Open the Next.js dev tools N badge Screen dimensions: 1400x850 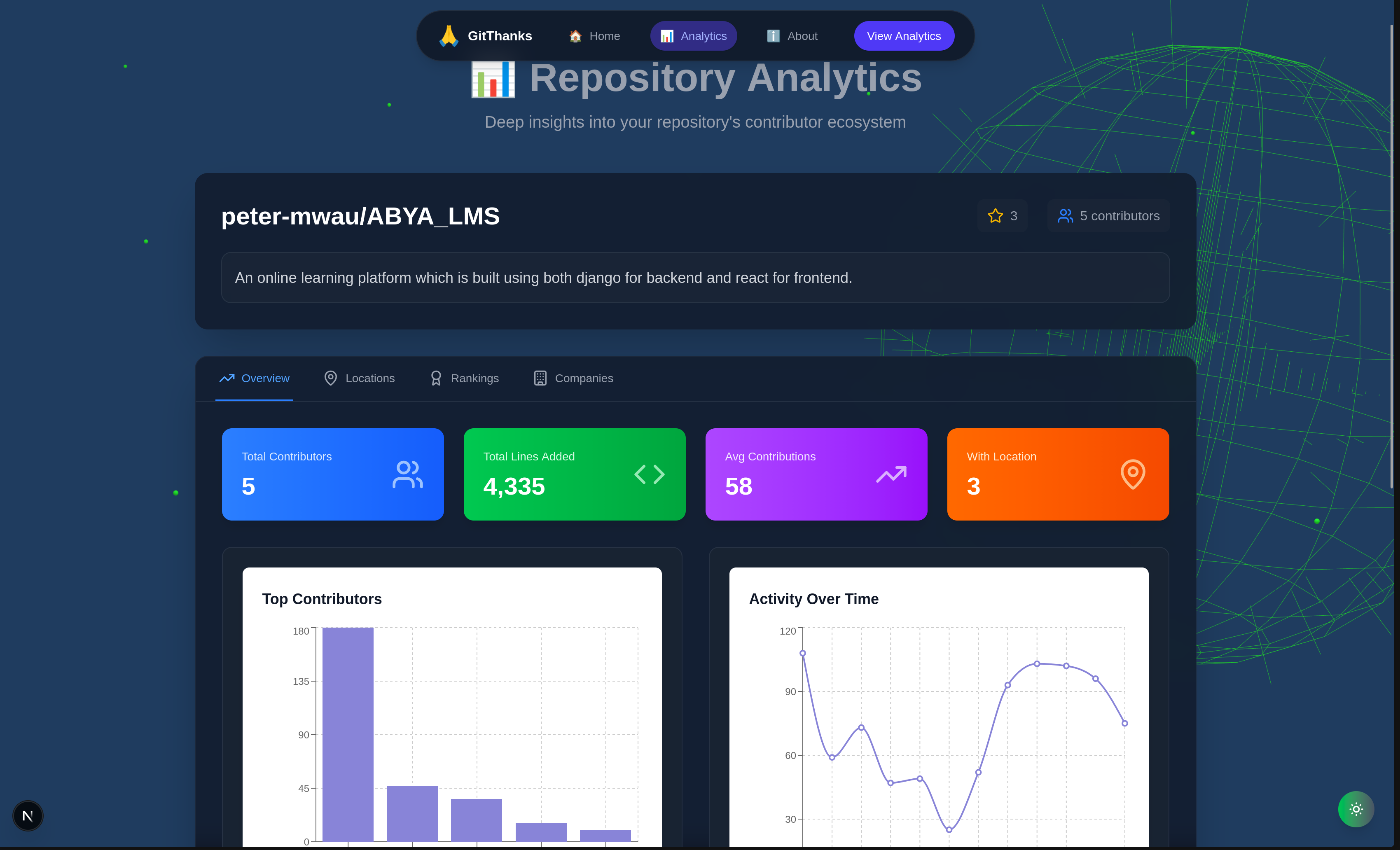28,816
